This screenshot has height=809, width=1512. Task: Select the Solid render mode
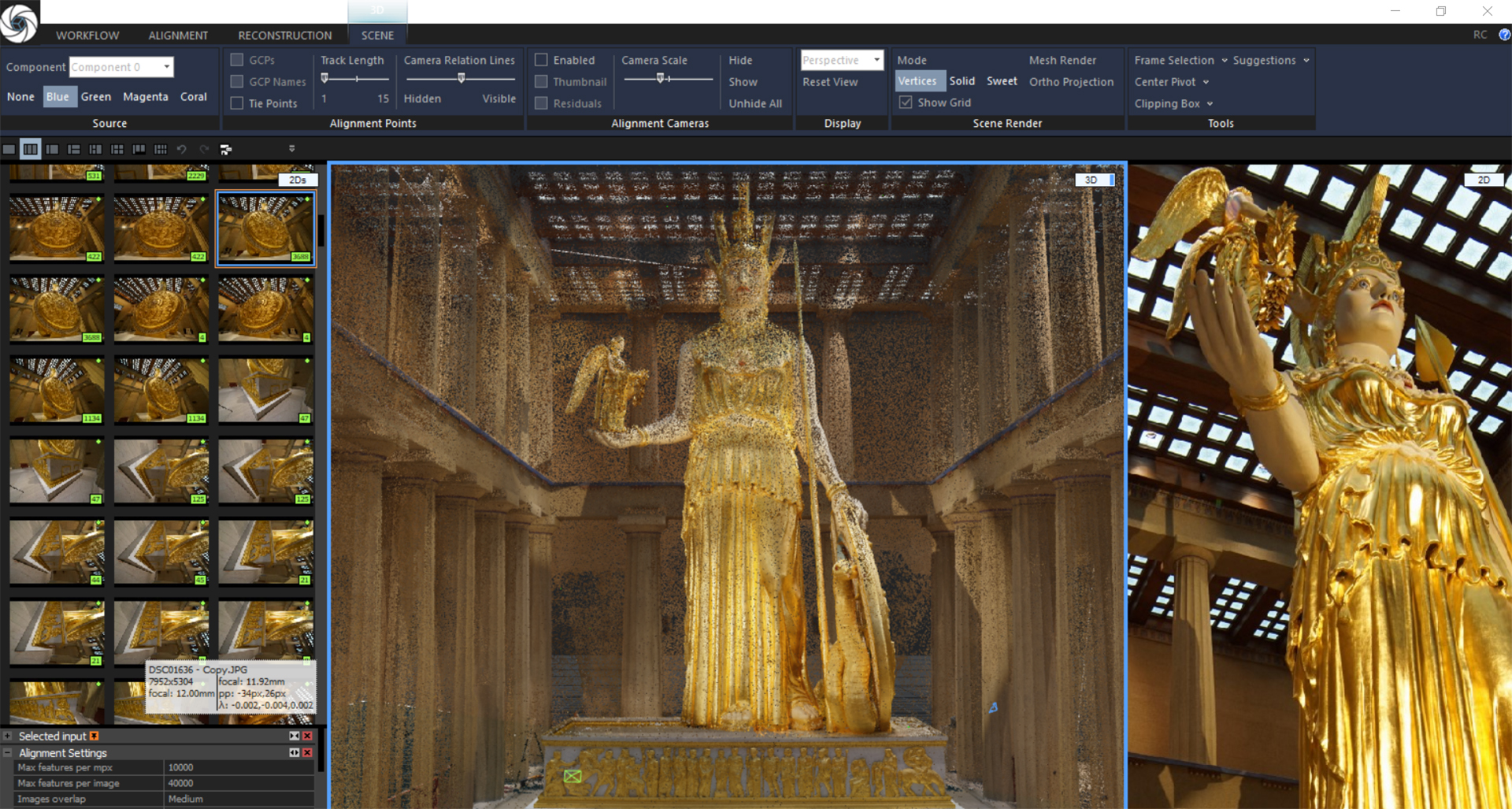click(962, 81)
